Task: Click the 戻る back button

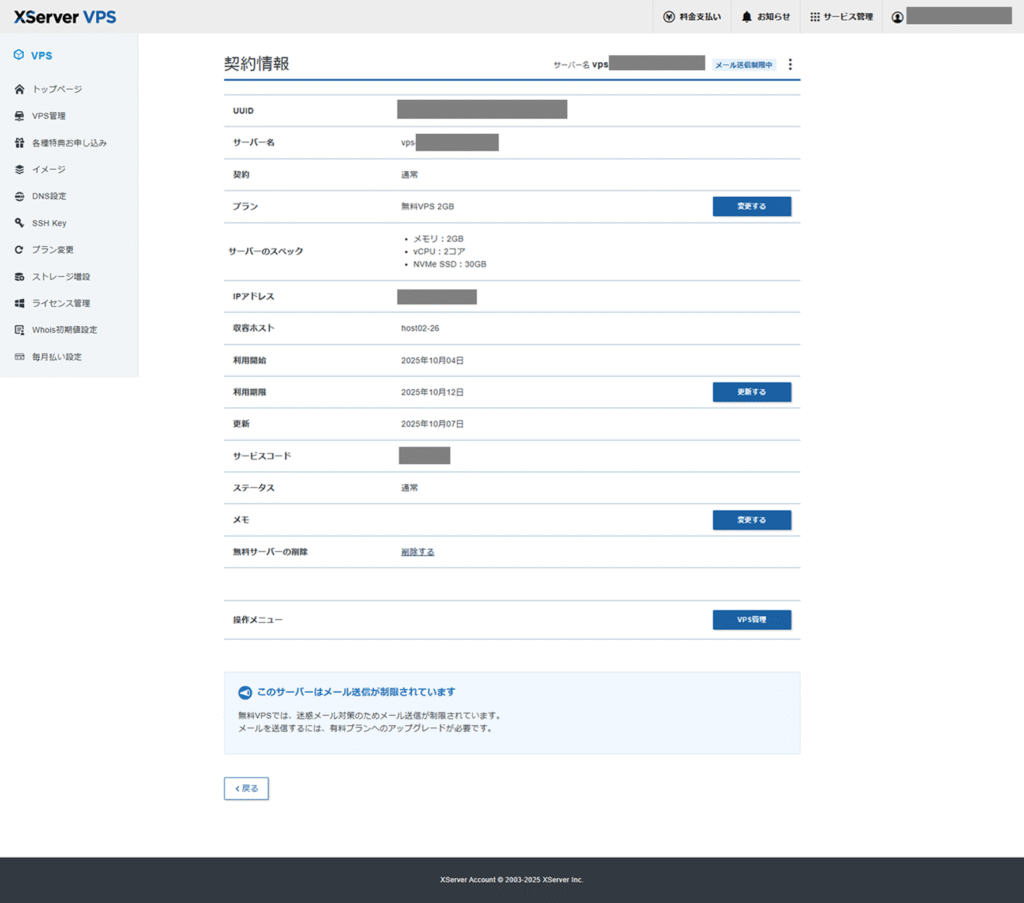Action: pos(246,788)
